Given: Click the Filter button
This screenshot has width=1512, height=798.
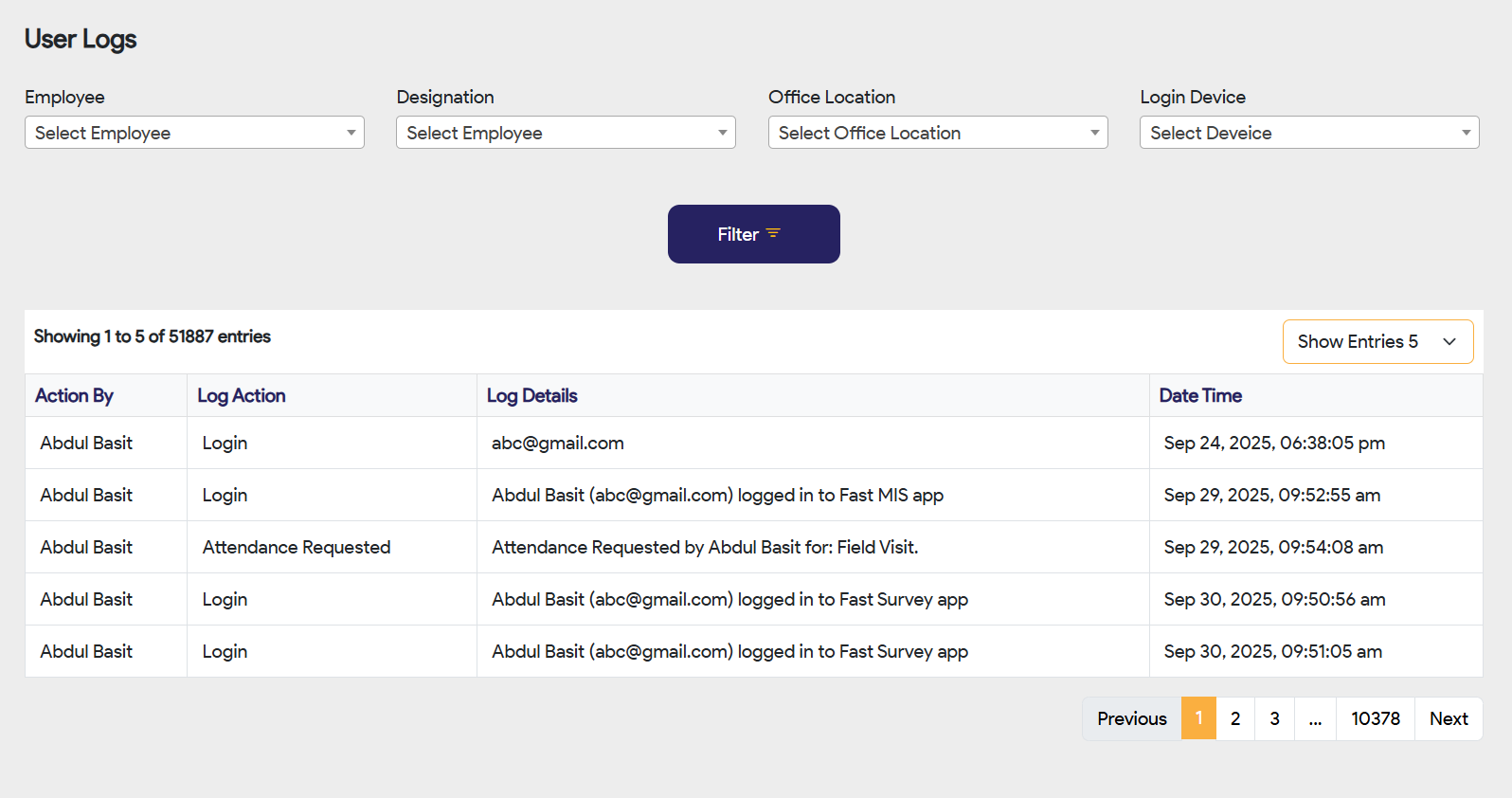Looking at the screenshot, I should (753, 234).
